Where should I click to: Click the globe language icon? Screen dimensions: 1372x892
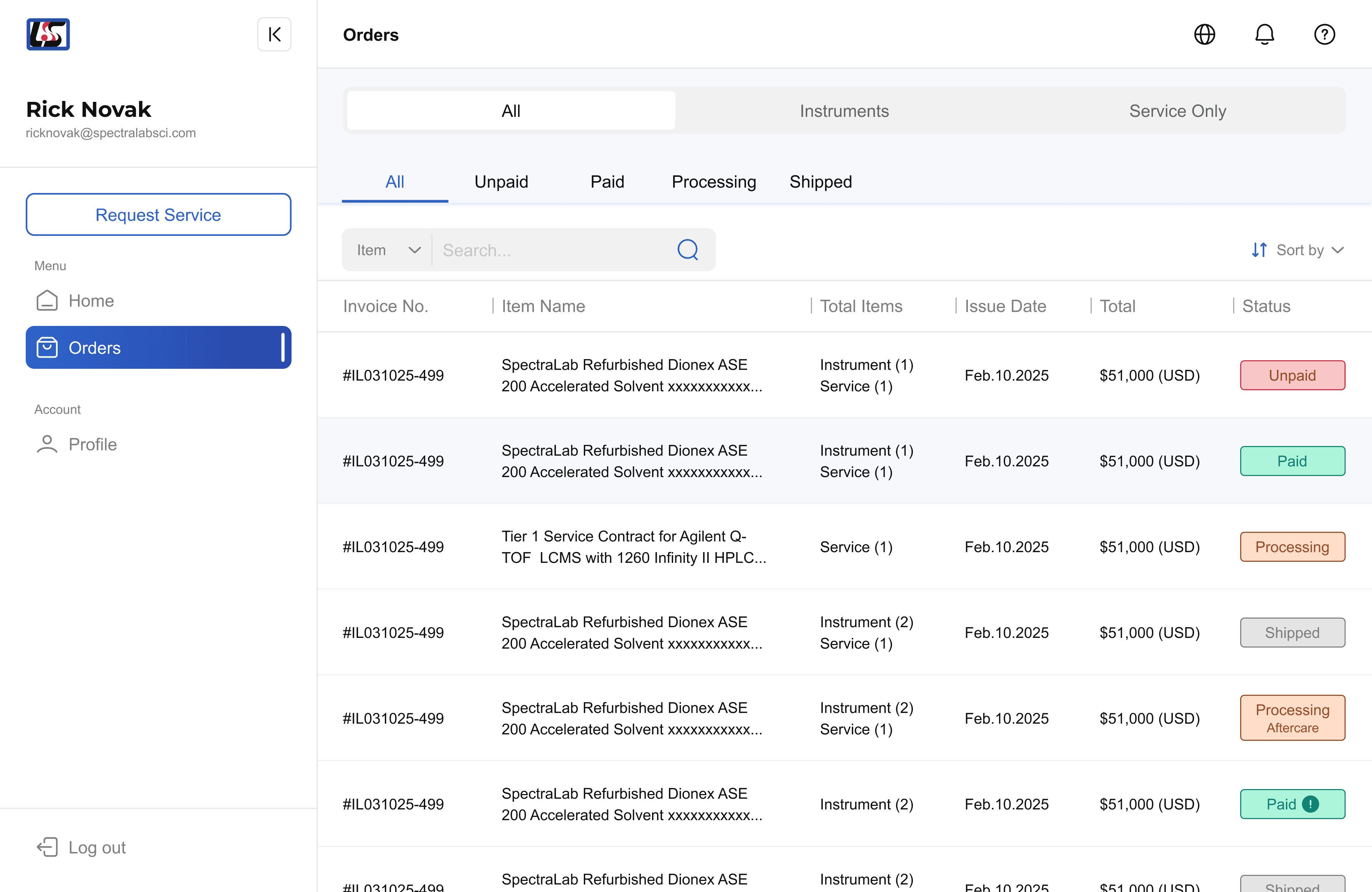(x=1204, y=35)
